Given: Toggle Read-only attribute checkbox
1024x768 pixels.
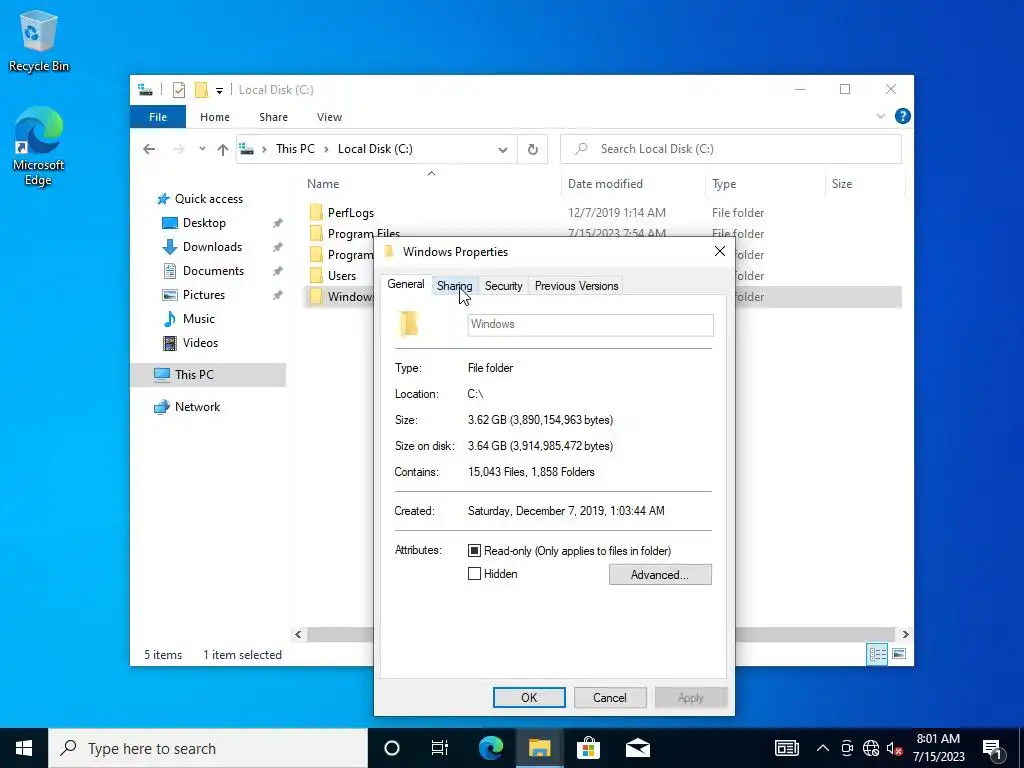Looking at the screenshot, I should click(475, 551).
